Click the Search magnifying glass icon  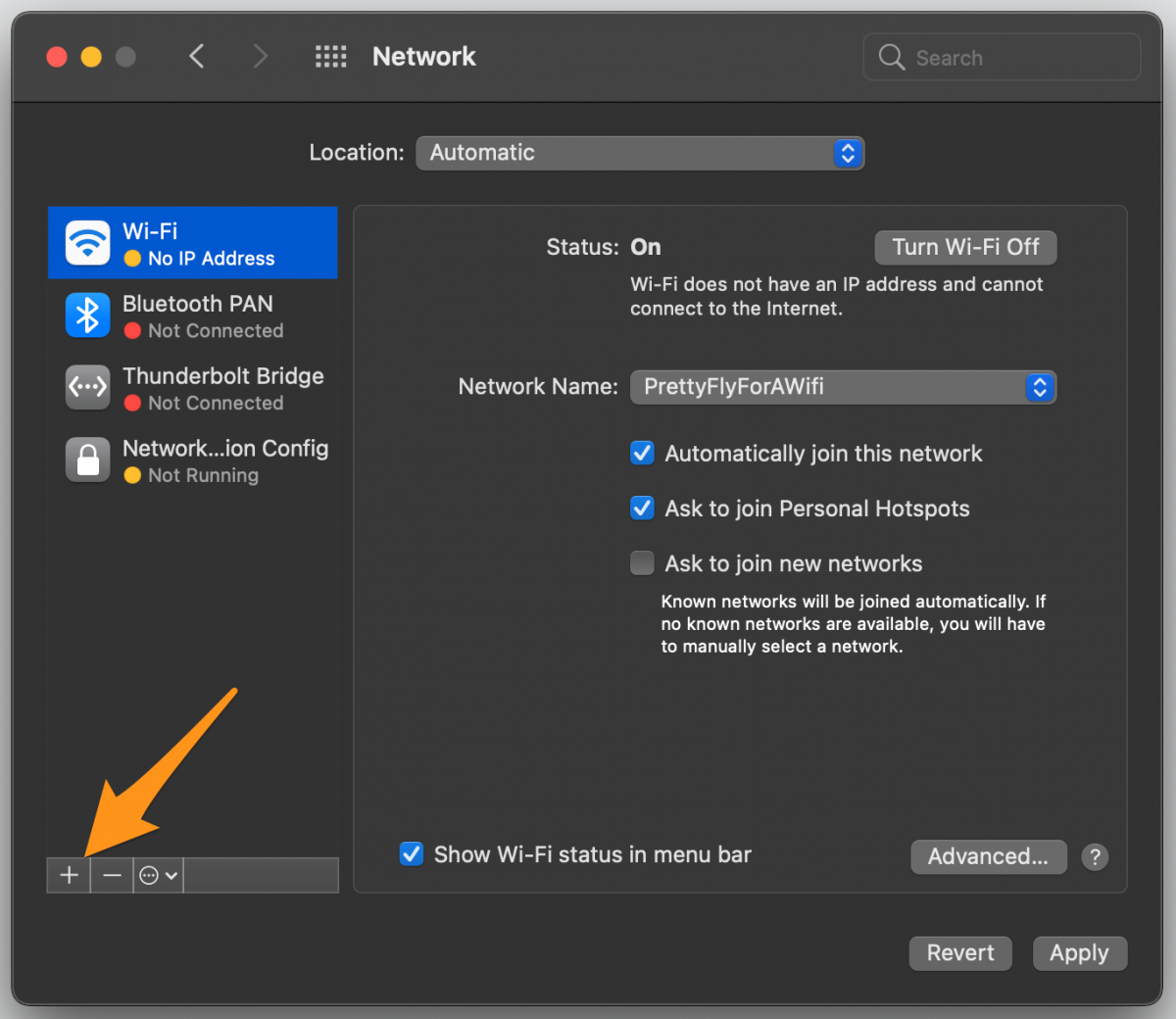click(891, 57)
